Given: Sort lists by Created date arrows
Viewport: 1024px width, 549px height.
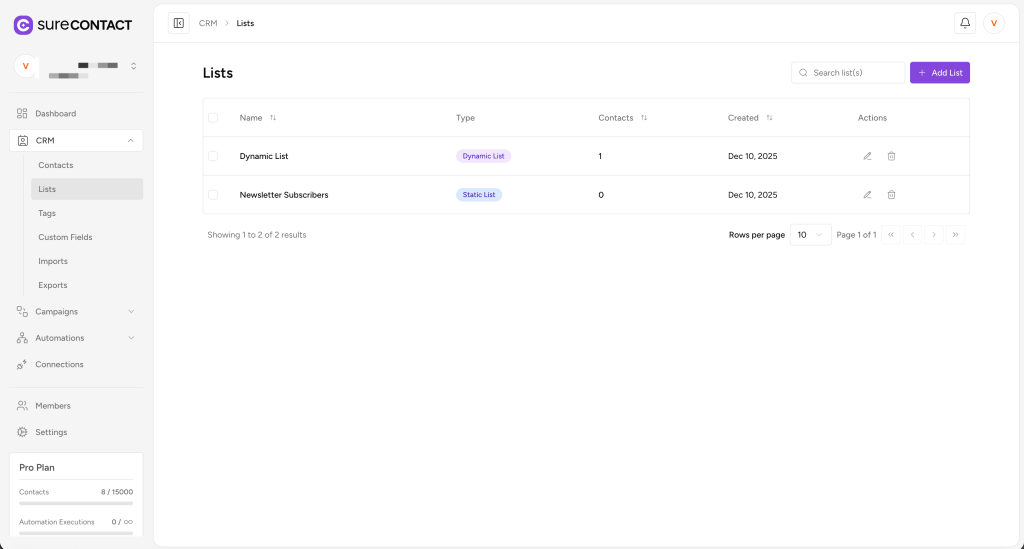Looking at the screenshot, I should 769,118.
